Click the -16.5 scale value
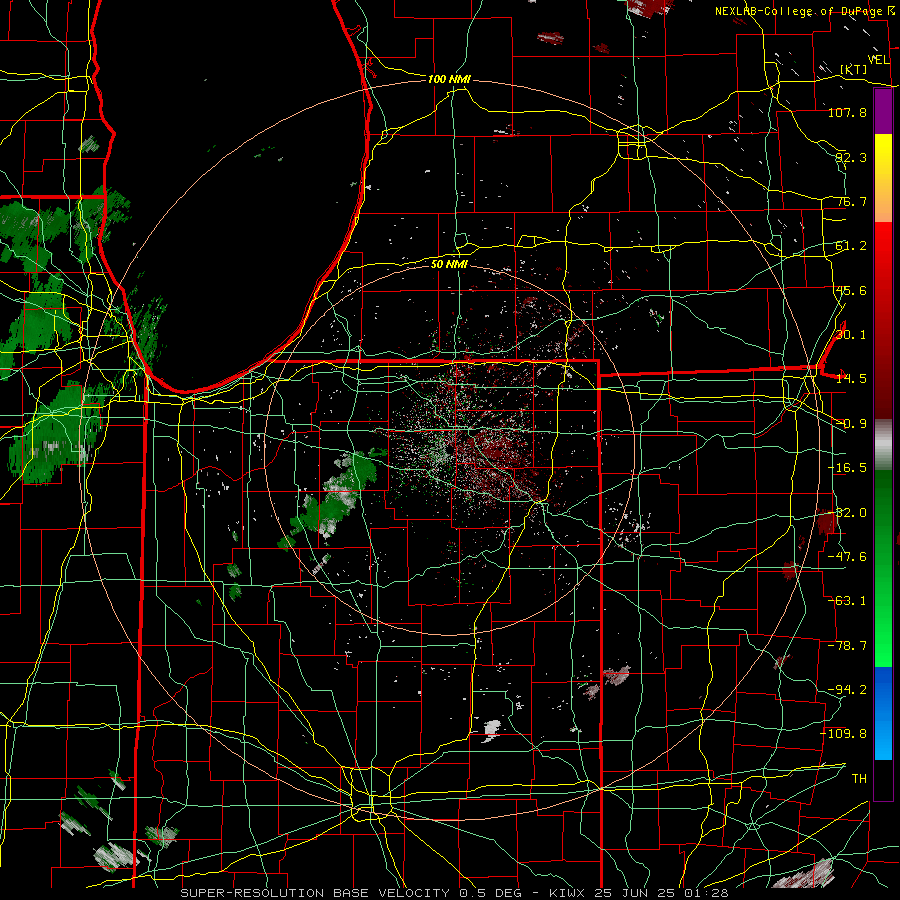Viewport: 900px width, 900px height. click(847, 468)
